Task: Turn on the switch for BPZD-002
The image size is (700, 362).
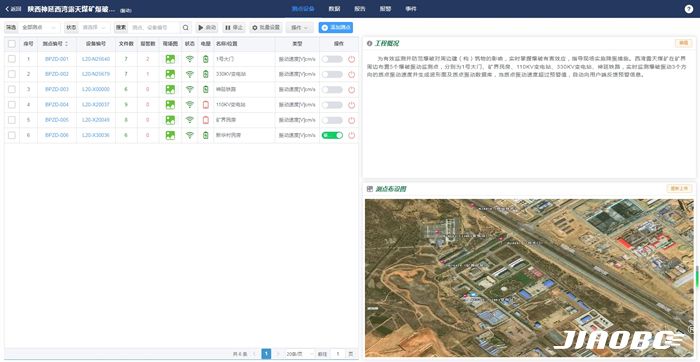Action: click(x=332, y=74)
